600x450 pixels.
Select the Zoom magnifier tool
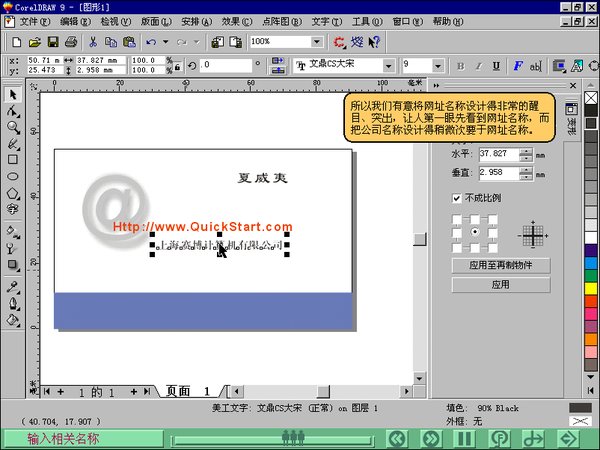(13, 128)
